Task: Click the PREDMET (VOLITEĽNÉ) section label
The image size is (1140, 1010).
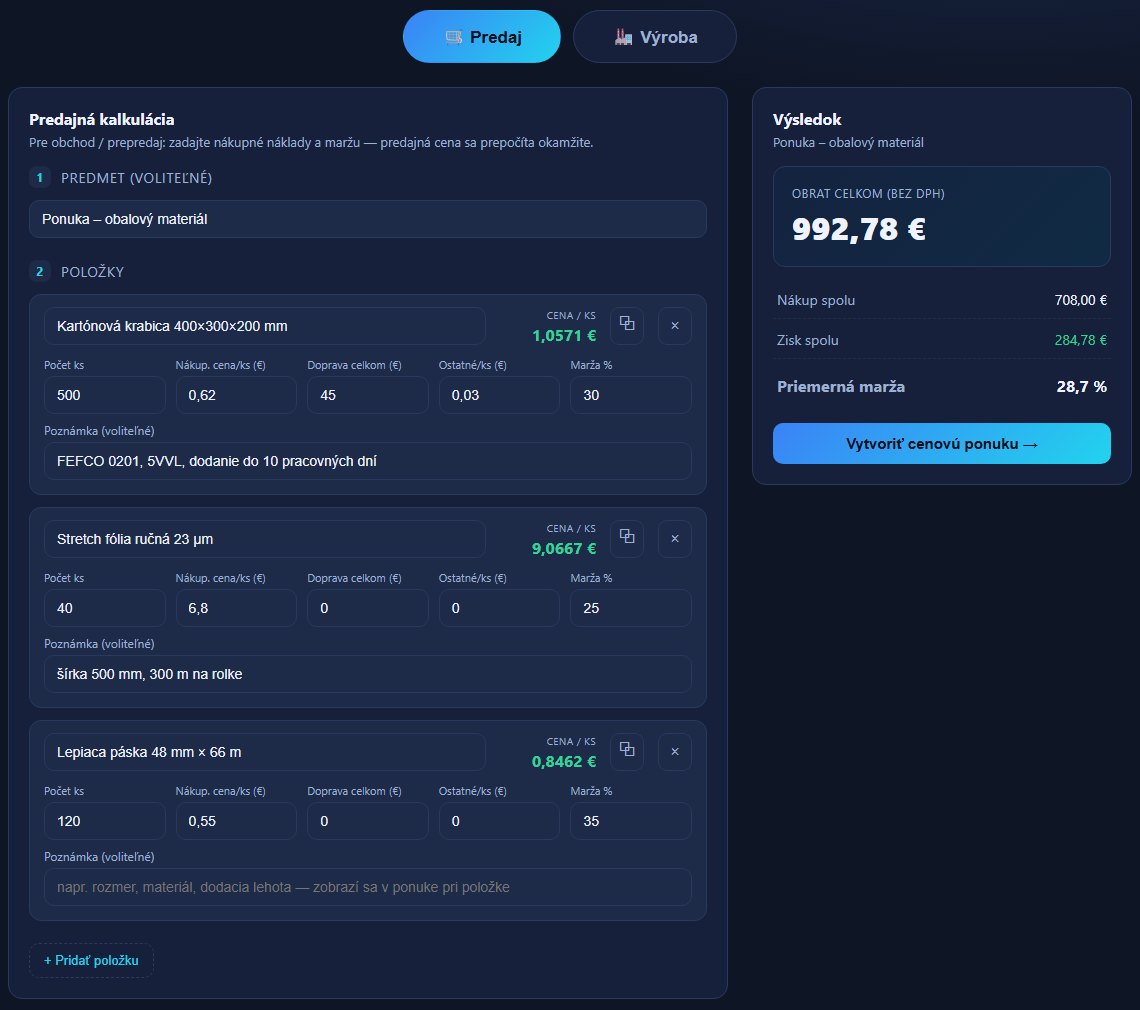Action: (x=137, y=178)
